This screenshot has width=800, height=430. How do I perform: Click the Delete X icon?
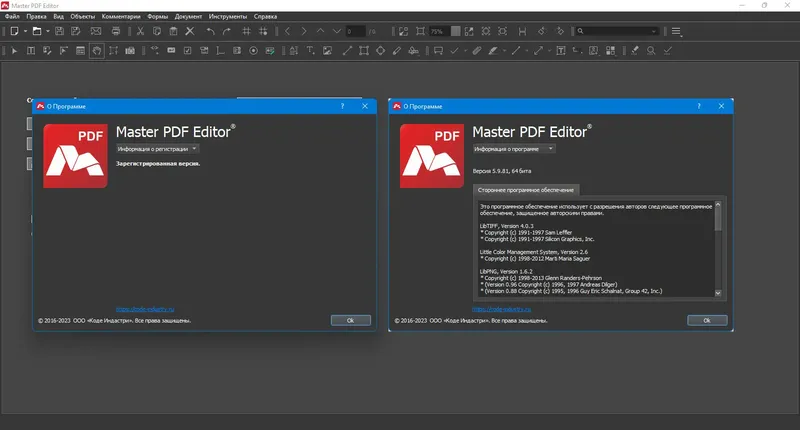pos(190,31)
